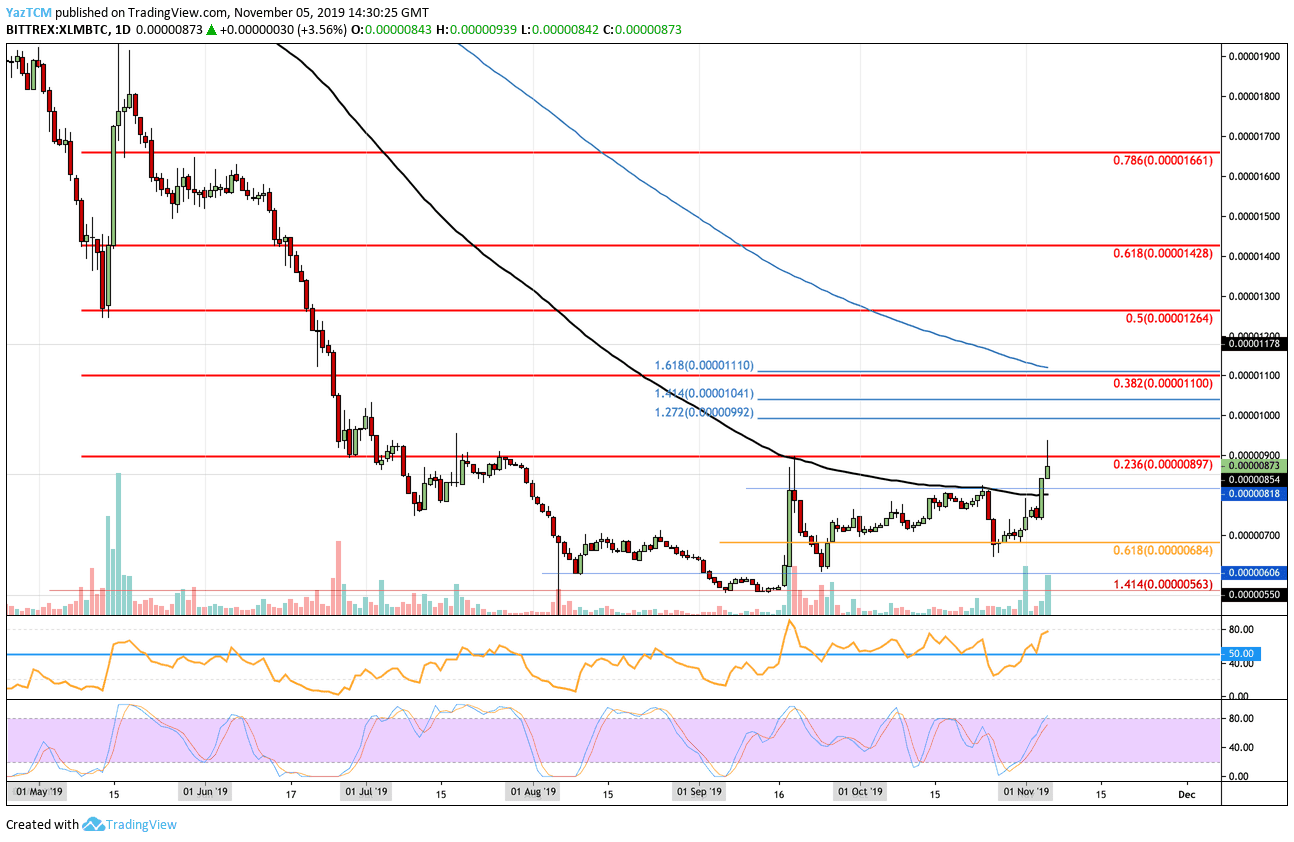Click the 01 Aug '19 date label

point(533,792)
